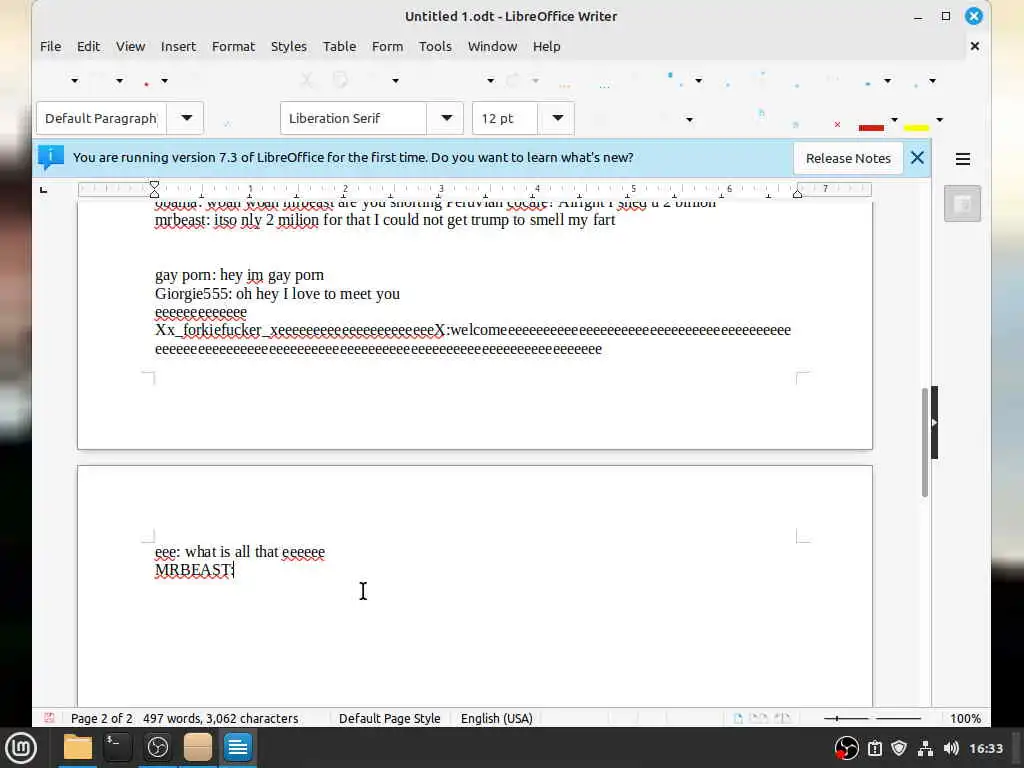
Task: Open the Font Size dropdown arrow
Action: [557, 118]
